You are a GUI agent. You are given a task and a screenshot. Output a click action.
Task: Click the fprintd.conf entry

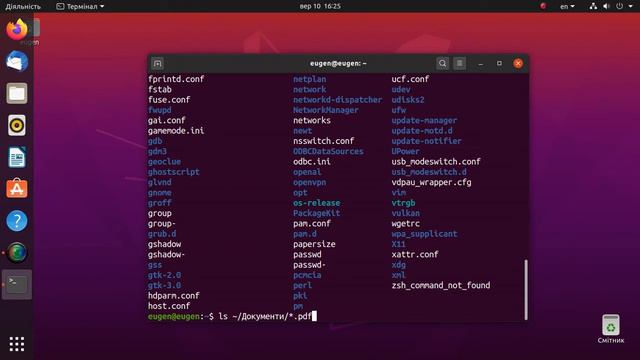click(x=176, y=79)
